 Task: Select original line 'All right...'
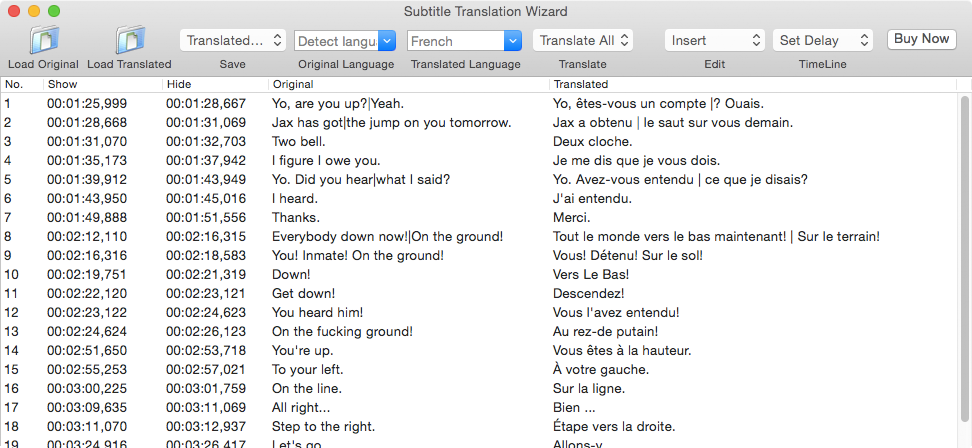click(301, 408)
